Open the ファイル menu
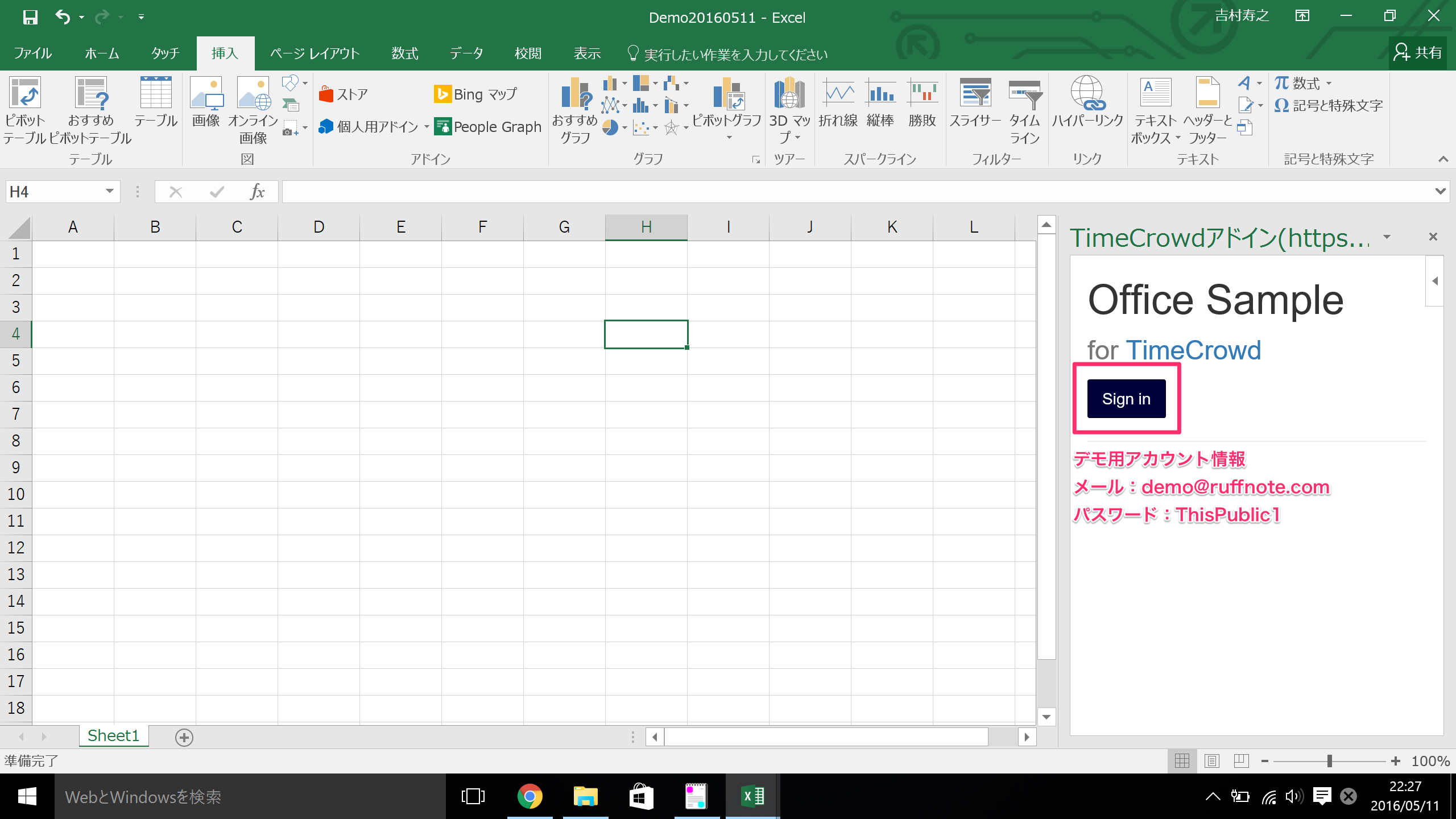Viewport: 1456px width, 819px height. 32,53
